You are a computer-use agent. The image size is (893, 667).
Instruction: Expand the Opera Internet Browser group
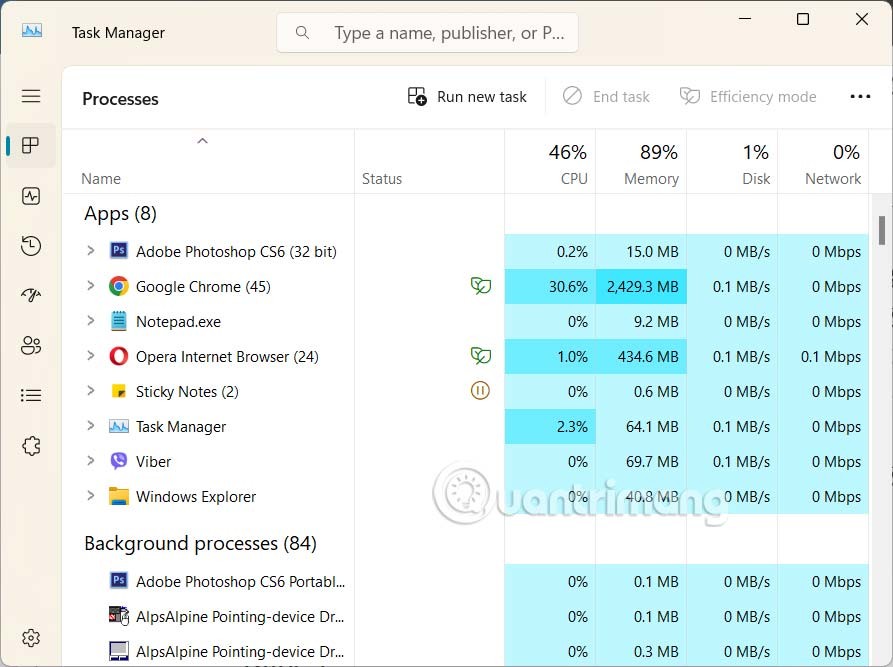91,356
